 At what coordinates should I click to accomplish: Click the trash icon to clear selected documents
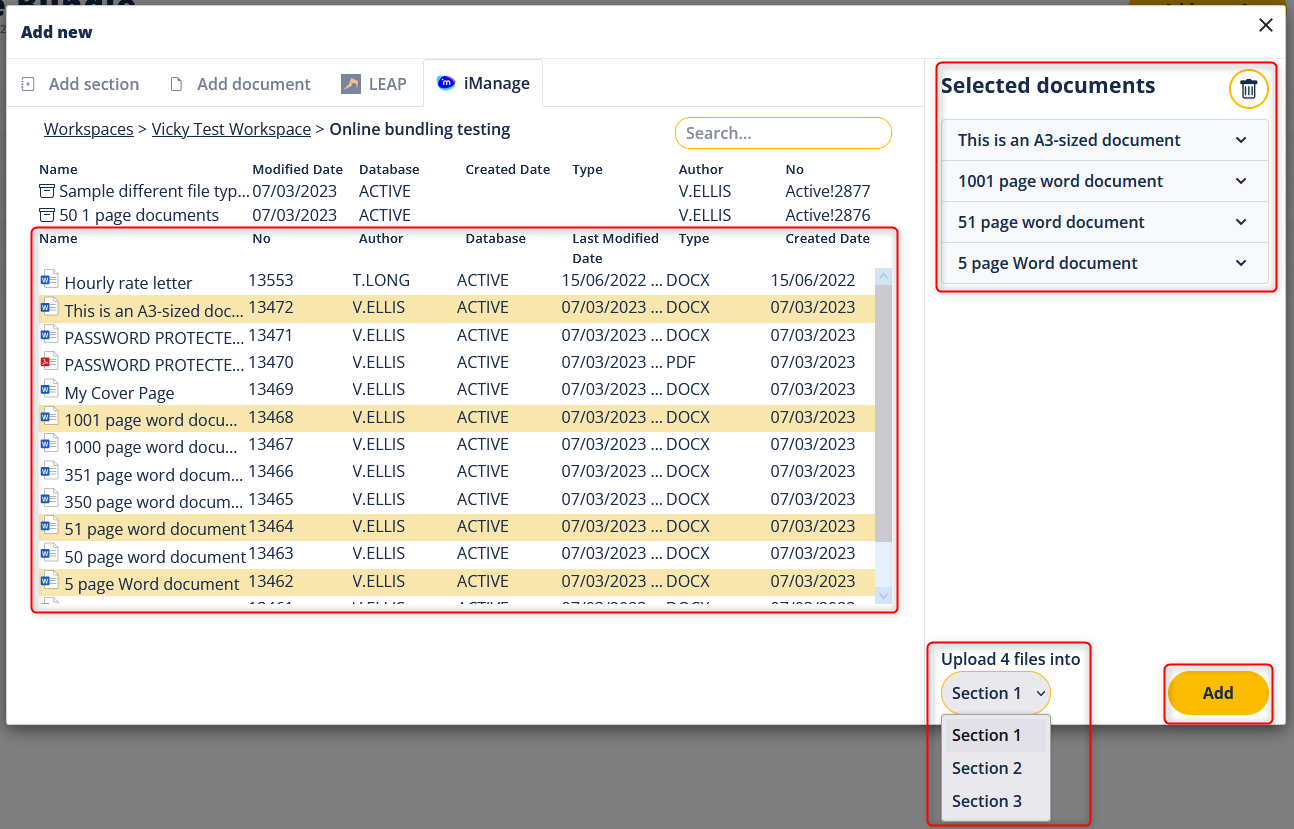(1248, 89)
